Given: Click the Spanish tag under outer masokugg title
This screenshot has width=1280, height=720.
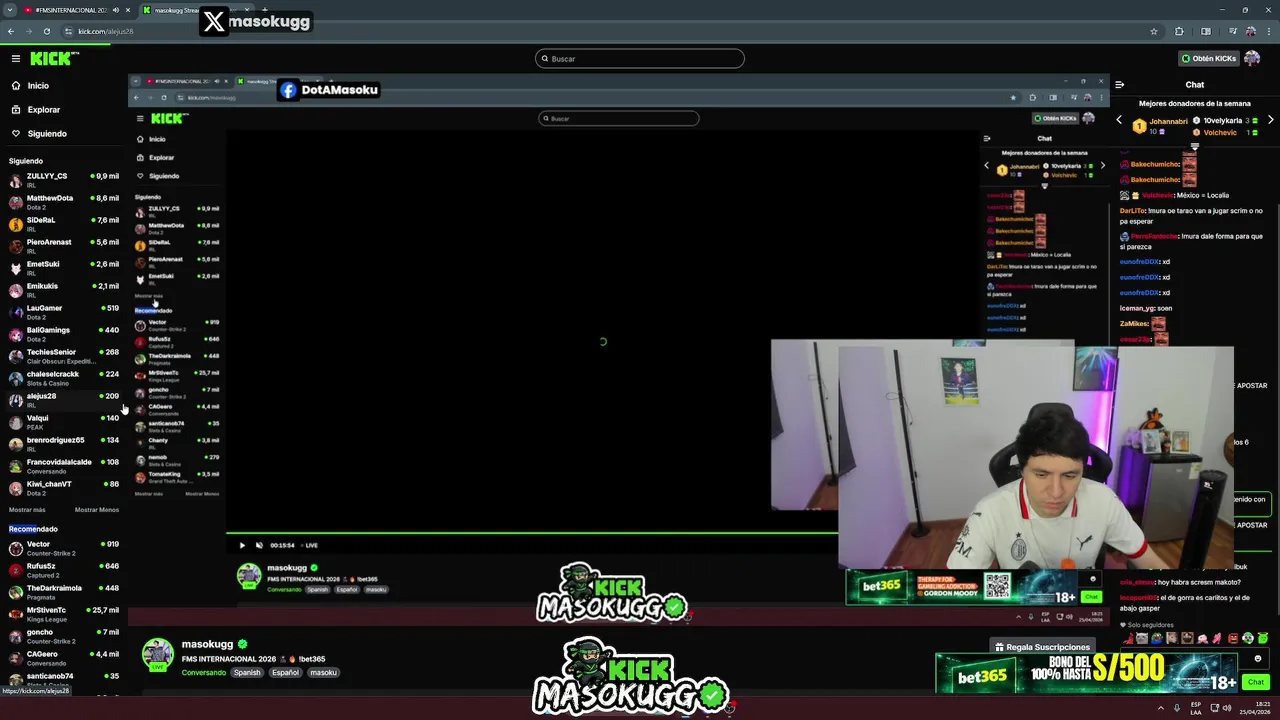Looking at the screenshot, I should tap(247, 672).
